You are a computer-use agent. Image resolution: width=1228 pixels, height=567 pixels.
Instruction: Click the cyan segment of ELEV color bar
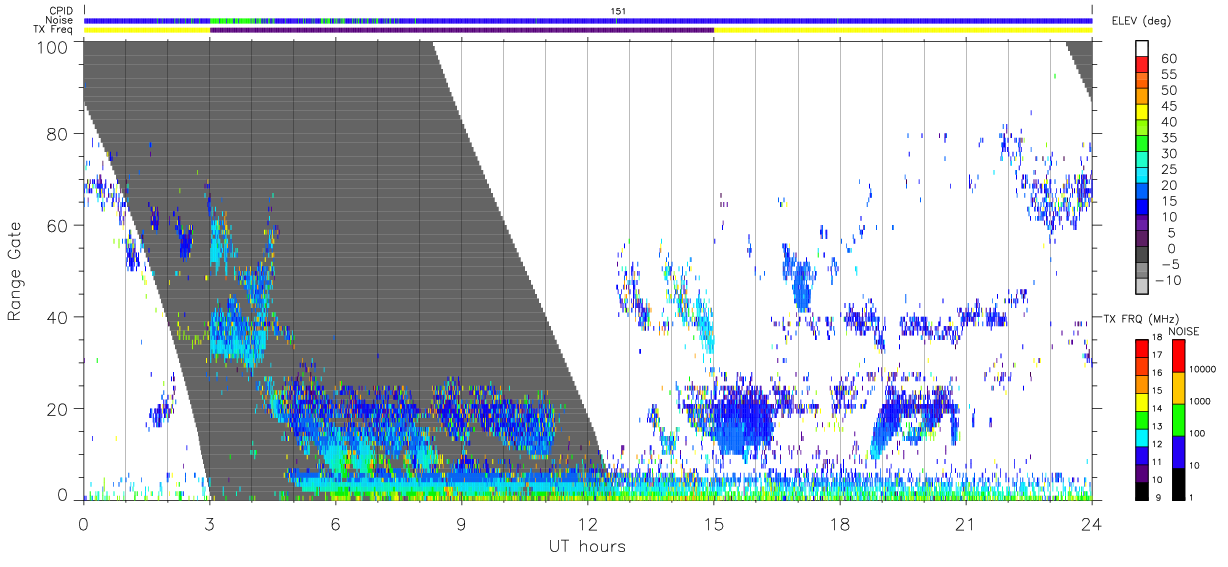coord(1143,174)
